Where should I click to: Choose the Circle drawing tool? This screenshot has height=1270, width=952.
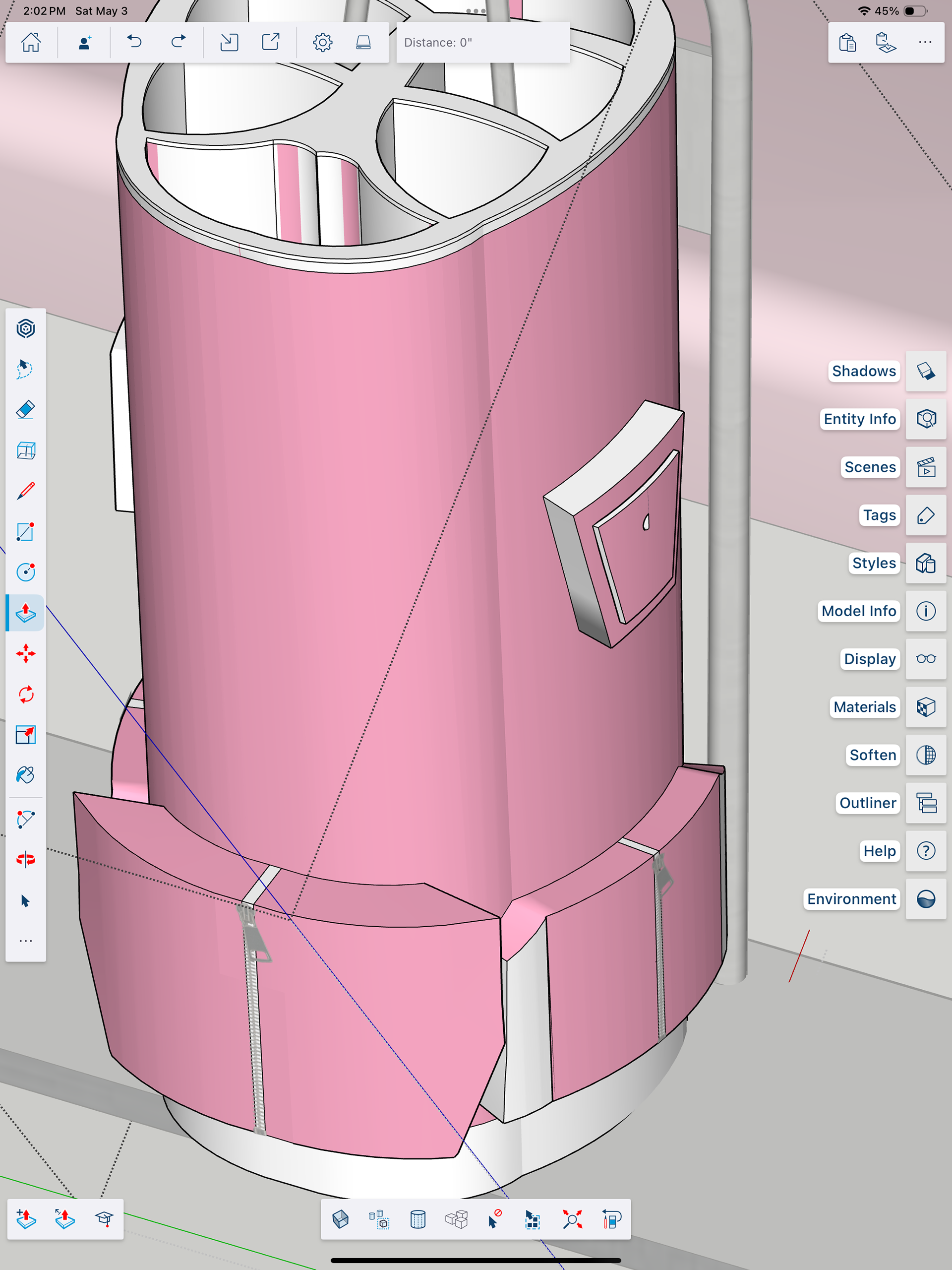click(25, 572)
